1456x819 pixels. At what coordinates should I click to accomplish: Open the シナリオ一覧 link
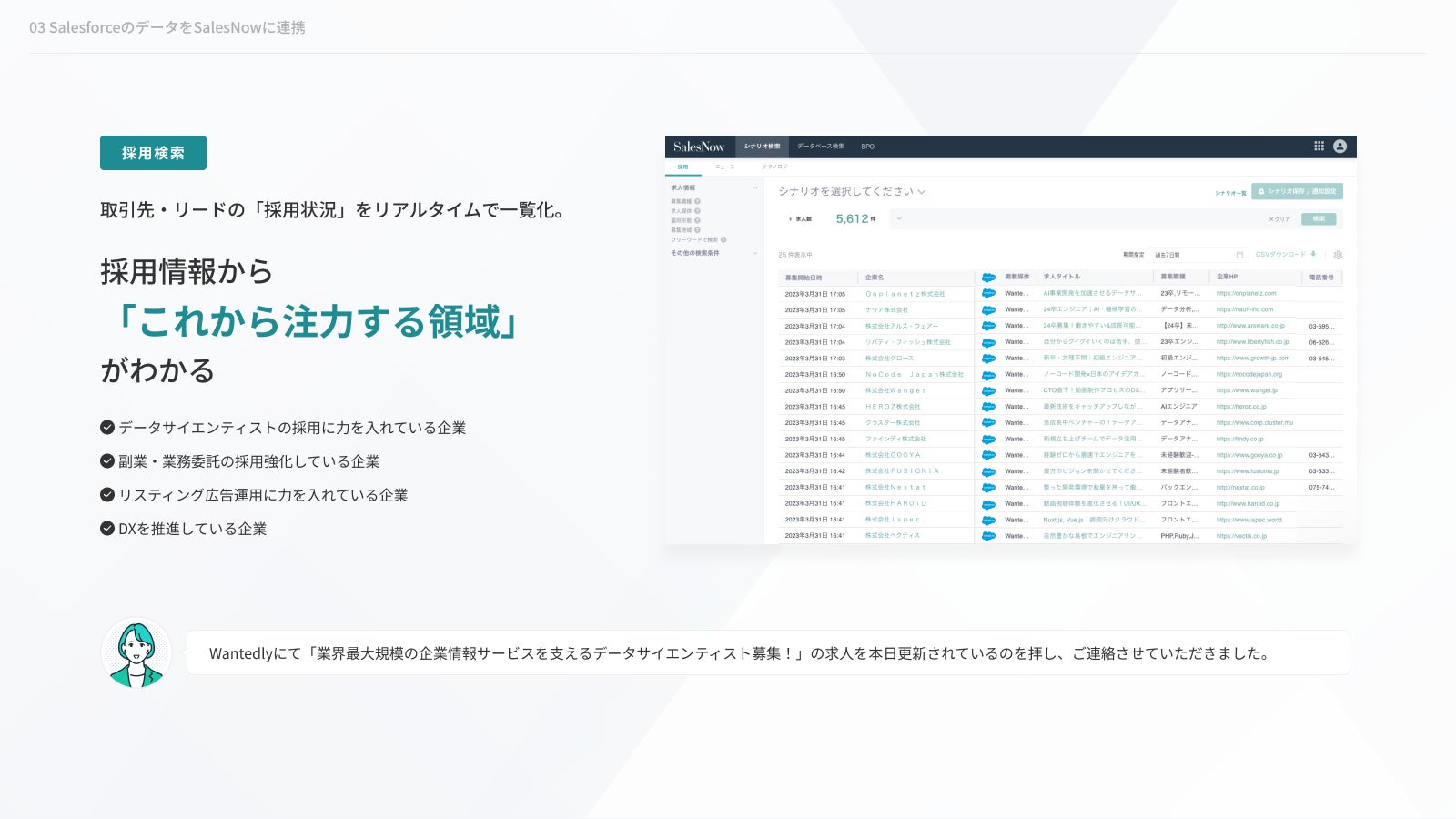1230,193
